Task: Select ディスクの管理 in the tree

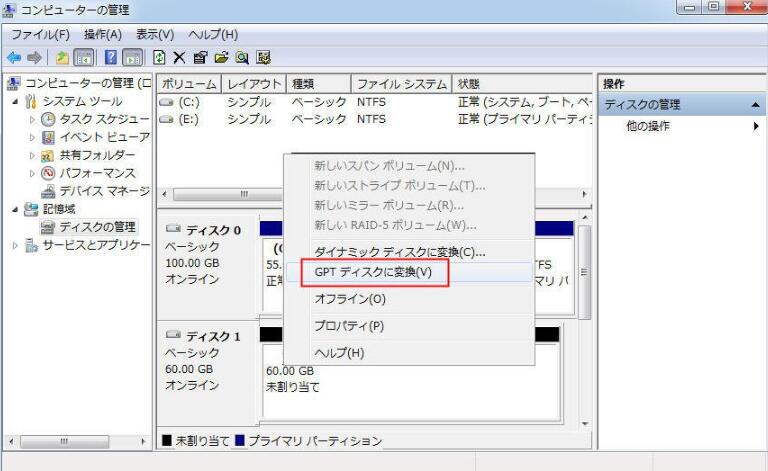Action: [97, 227]
